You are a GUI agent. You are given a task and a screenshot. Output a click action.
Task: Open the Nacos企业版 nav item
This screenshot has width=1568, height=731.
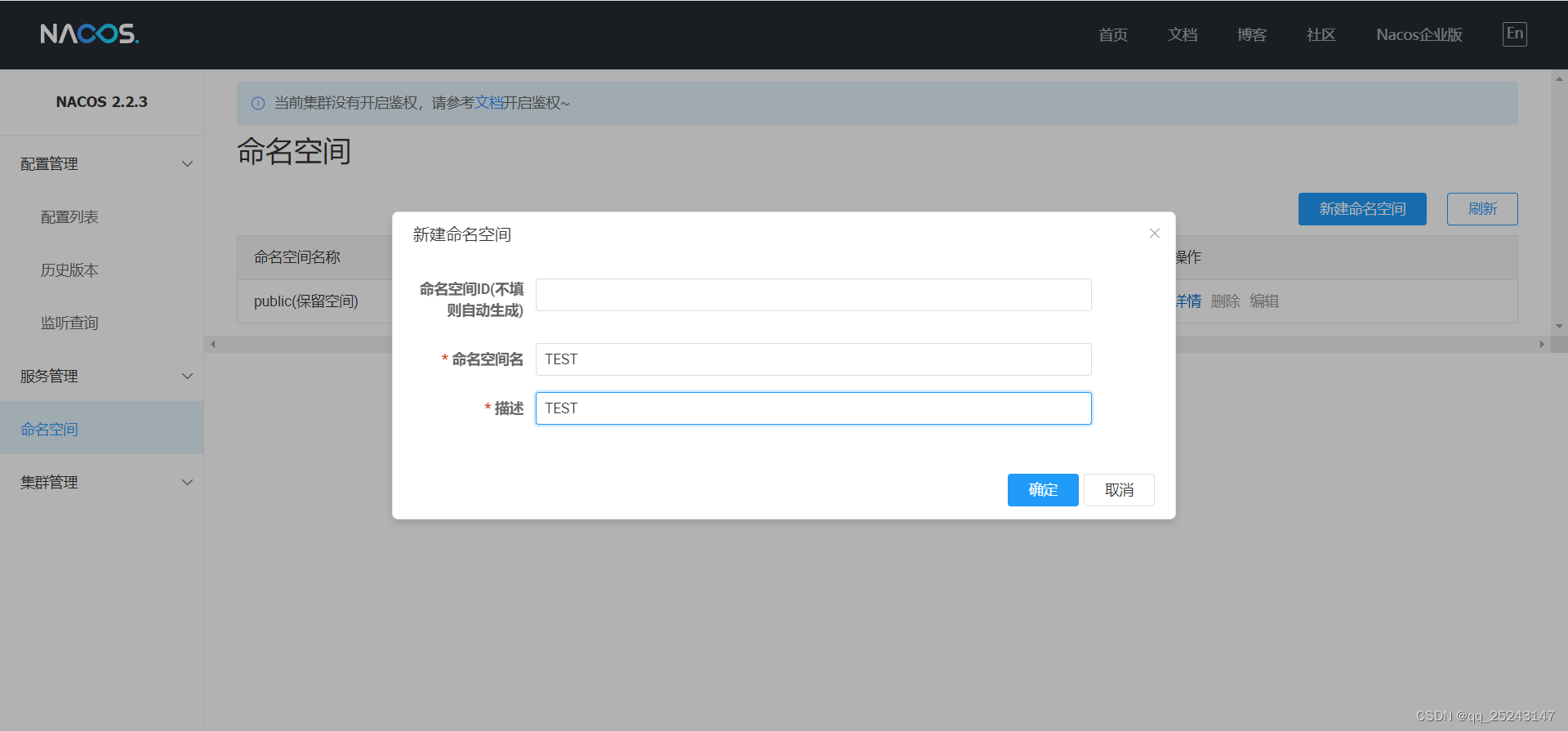pyautogui.click(x=1419, y=34)
